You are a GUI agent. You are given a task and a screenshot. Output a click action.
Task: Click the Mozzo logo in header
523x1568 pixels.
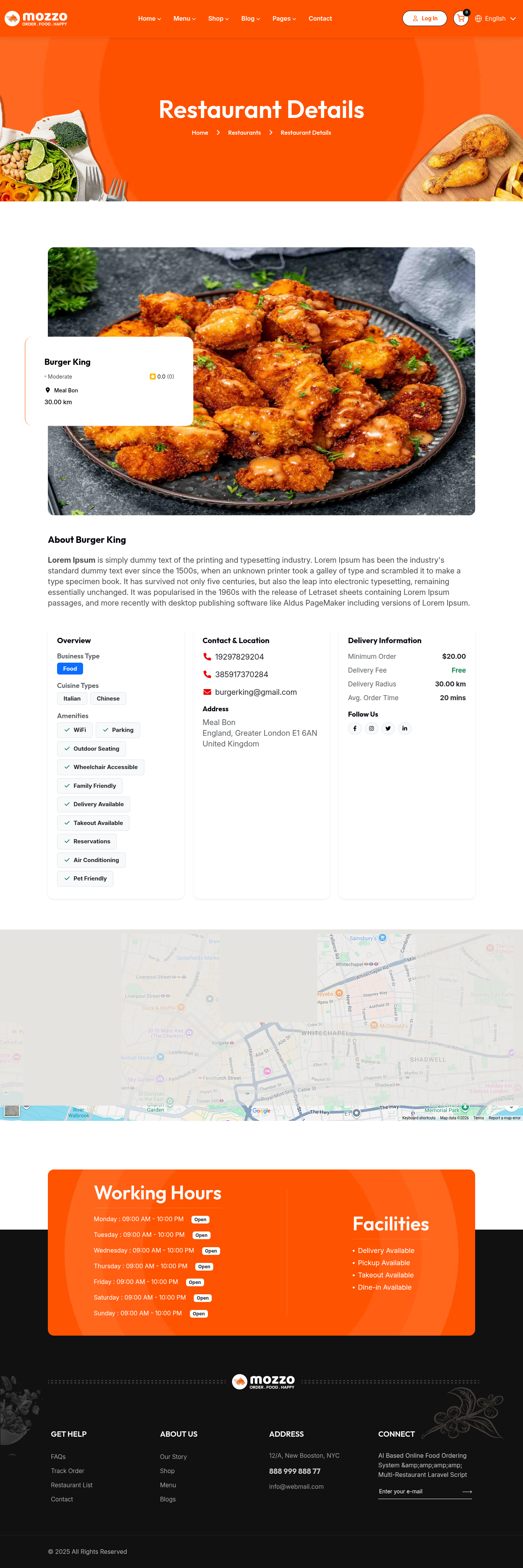pos(36,19)
